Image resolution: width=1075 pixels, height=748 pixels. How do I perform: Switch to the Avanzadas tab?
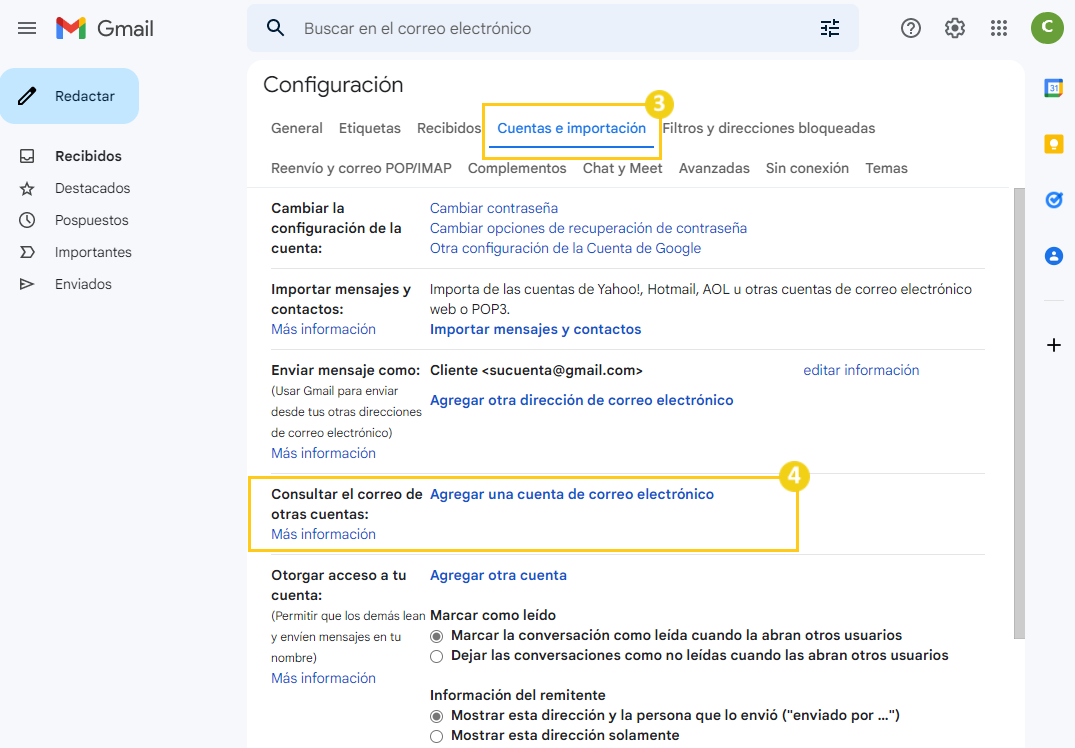click(714, 168)
